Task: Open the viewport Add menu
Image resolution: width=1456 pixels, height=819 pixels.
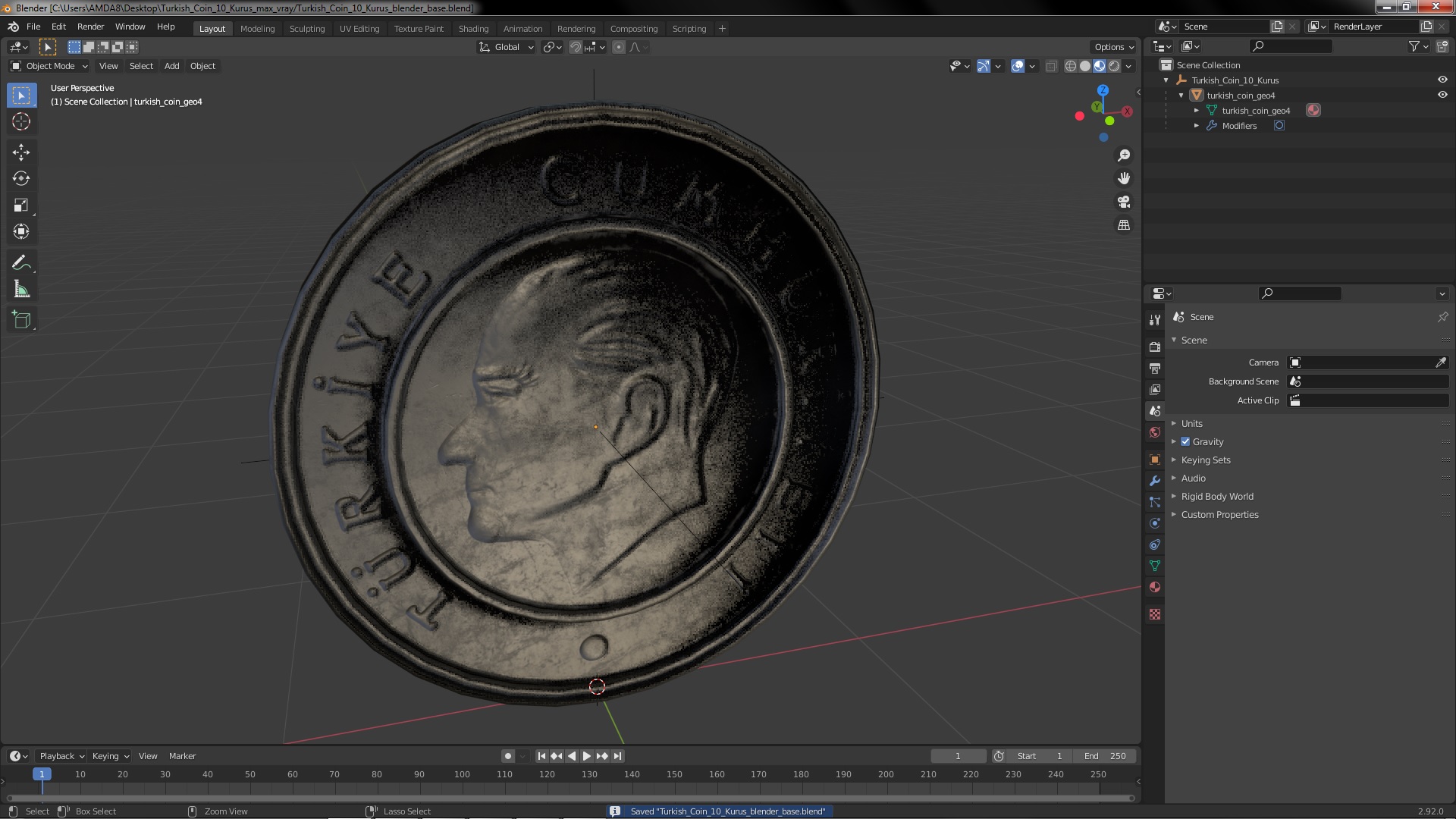Action: [172, 66]
